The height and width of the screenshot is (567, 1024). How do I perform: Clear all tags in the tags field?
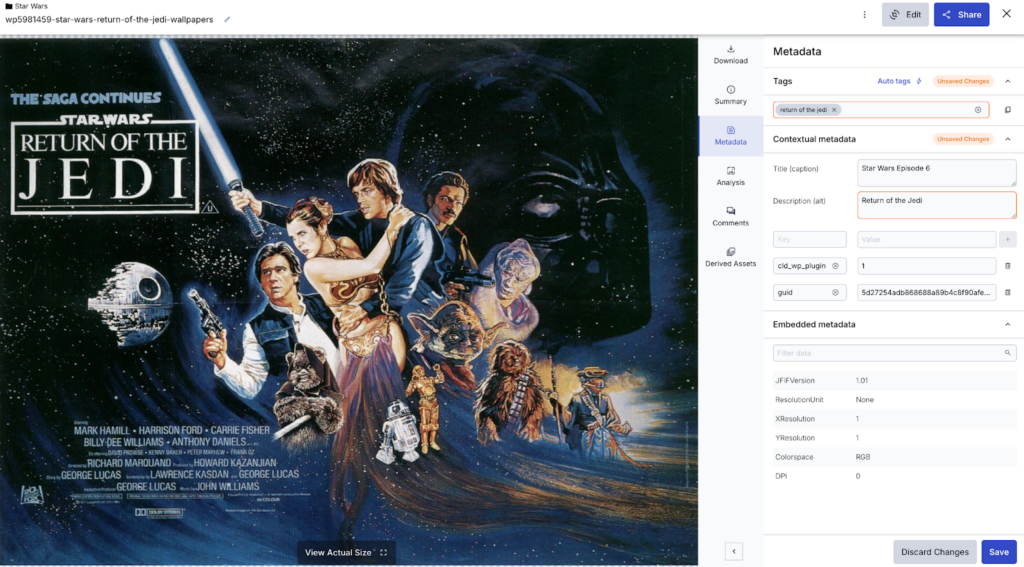(978, 110)
